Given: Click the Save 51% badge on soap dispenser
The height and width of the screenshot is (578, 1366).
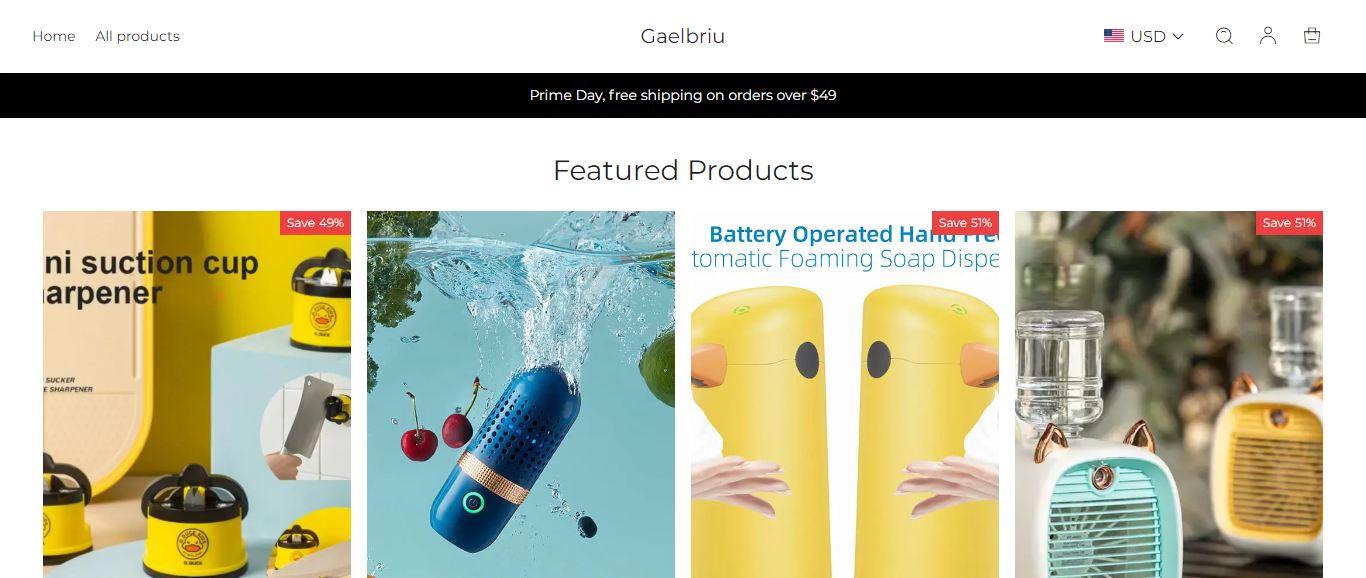Looking at the screenshot, I should [965, 223].
